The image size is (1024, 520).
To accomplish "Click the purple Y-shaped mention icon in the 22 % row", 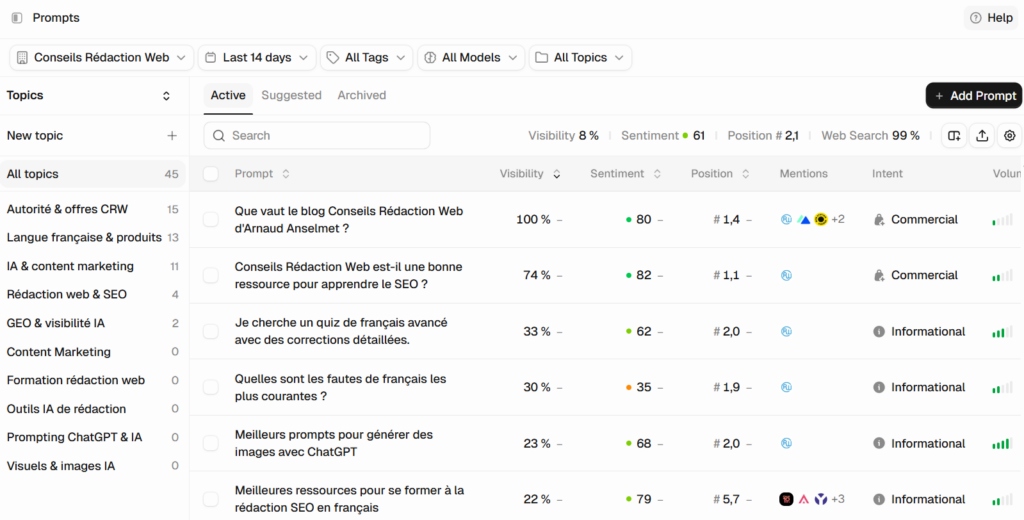I will pyautogui.click(x=821, y=500).
